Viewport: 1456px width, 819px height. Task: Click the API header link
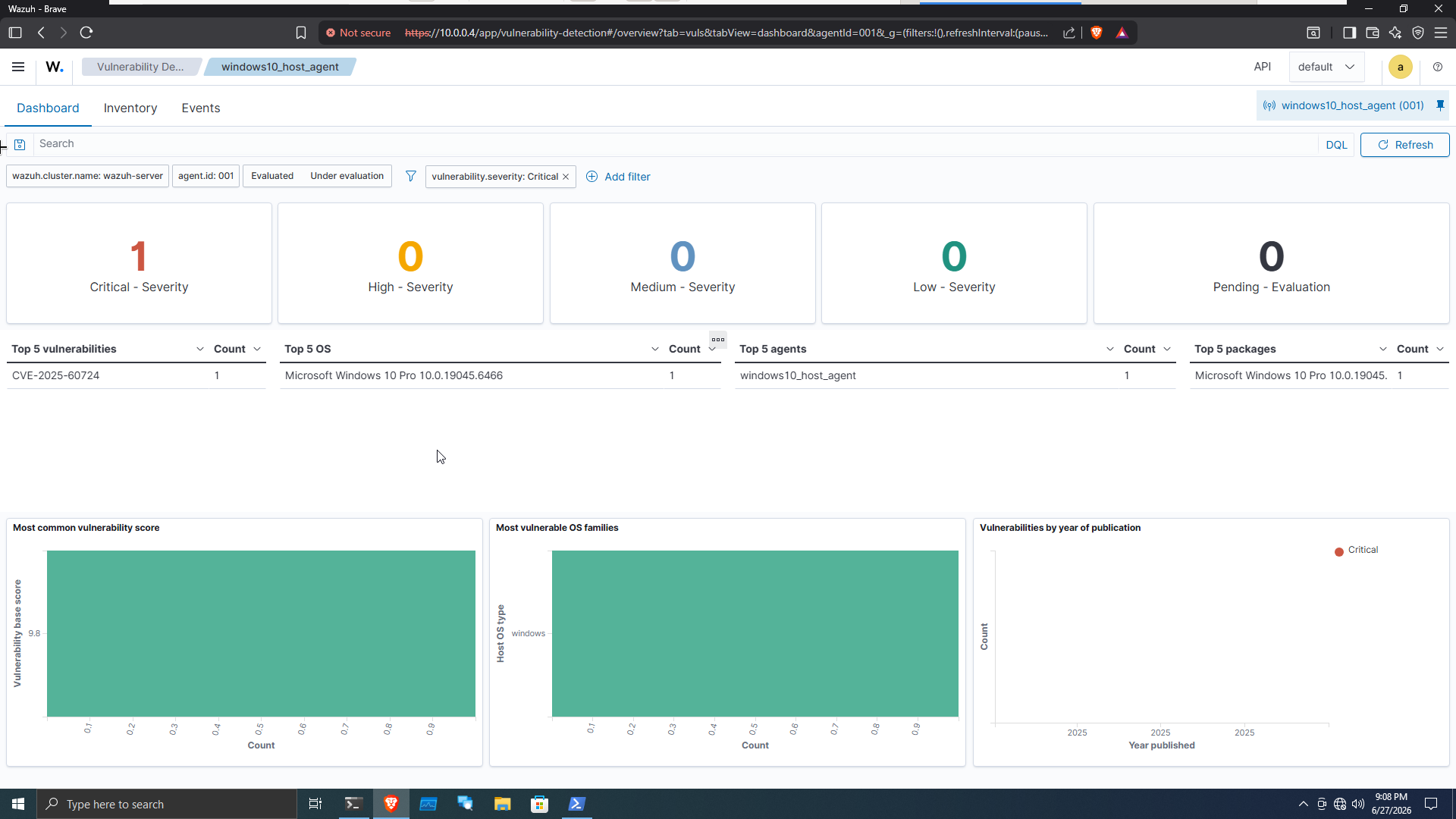tap(1263, 67)
